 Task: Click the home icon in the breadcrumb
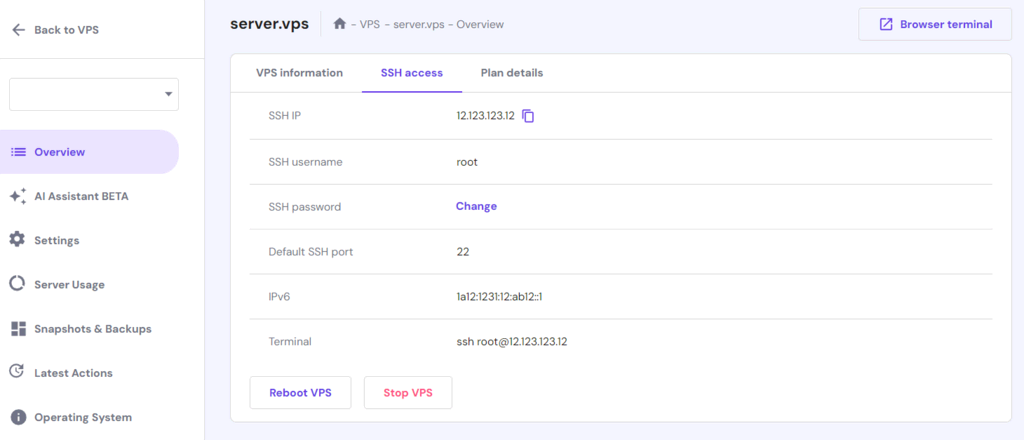(340, 24)
